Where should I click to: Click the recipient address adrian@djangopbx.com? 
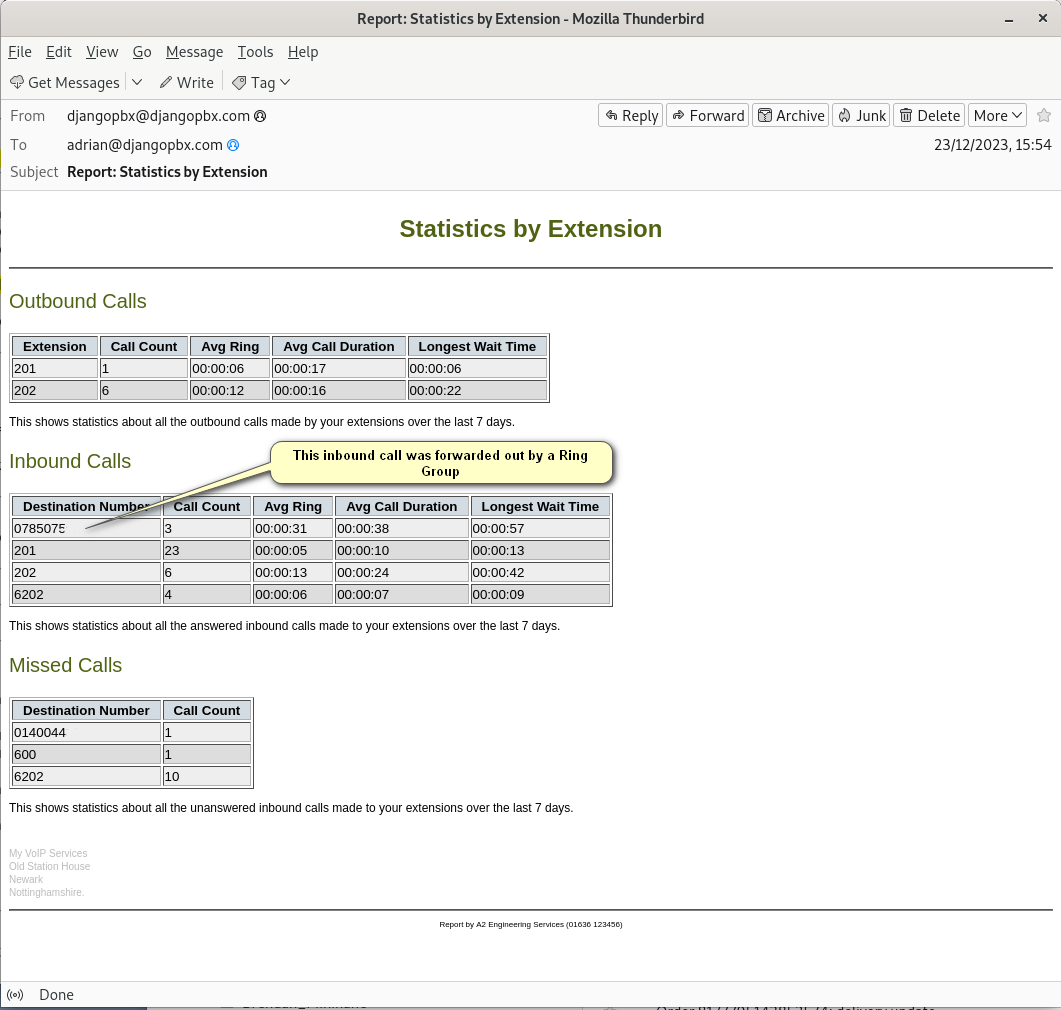[x=144, y=145]
